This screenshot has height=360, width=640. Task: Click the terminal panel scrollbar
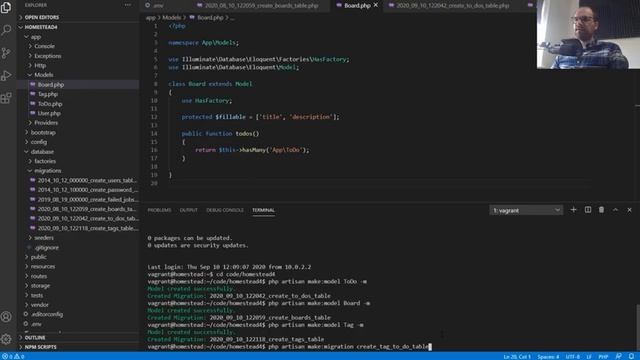(638, 327)
